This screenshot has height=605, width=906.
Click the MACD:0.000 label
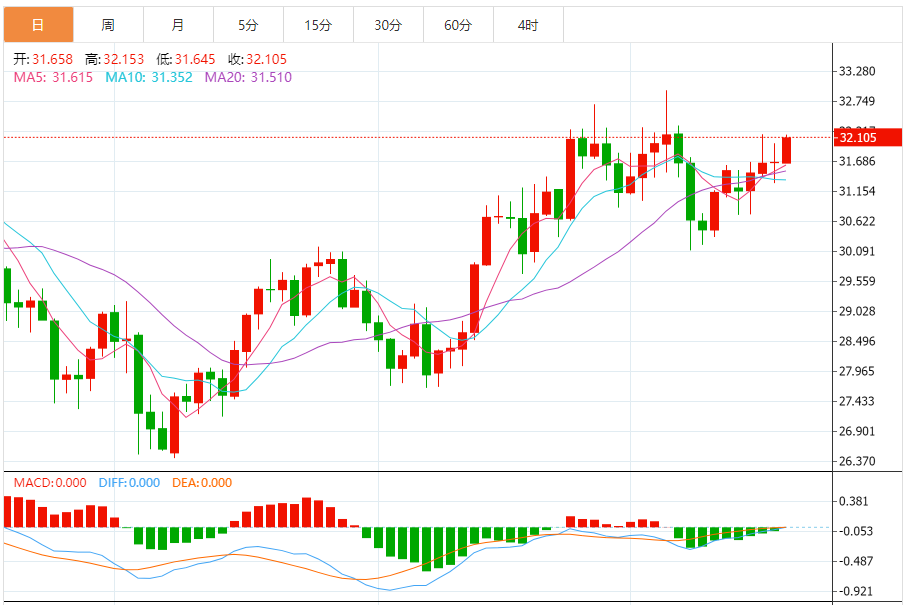50,483
